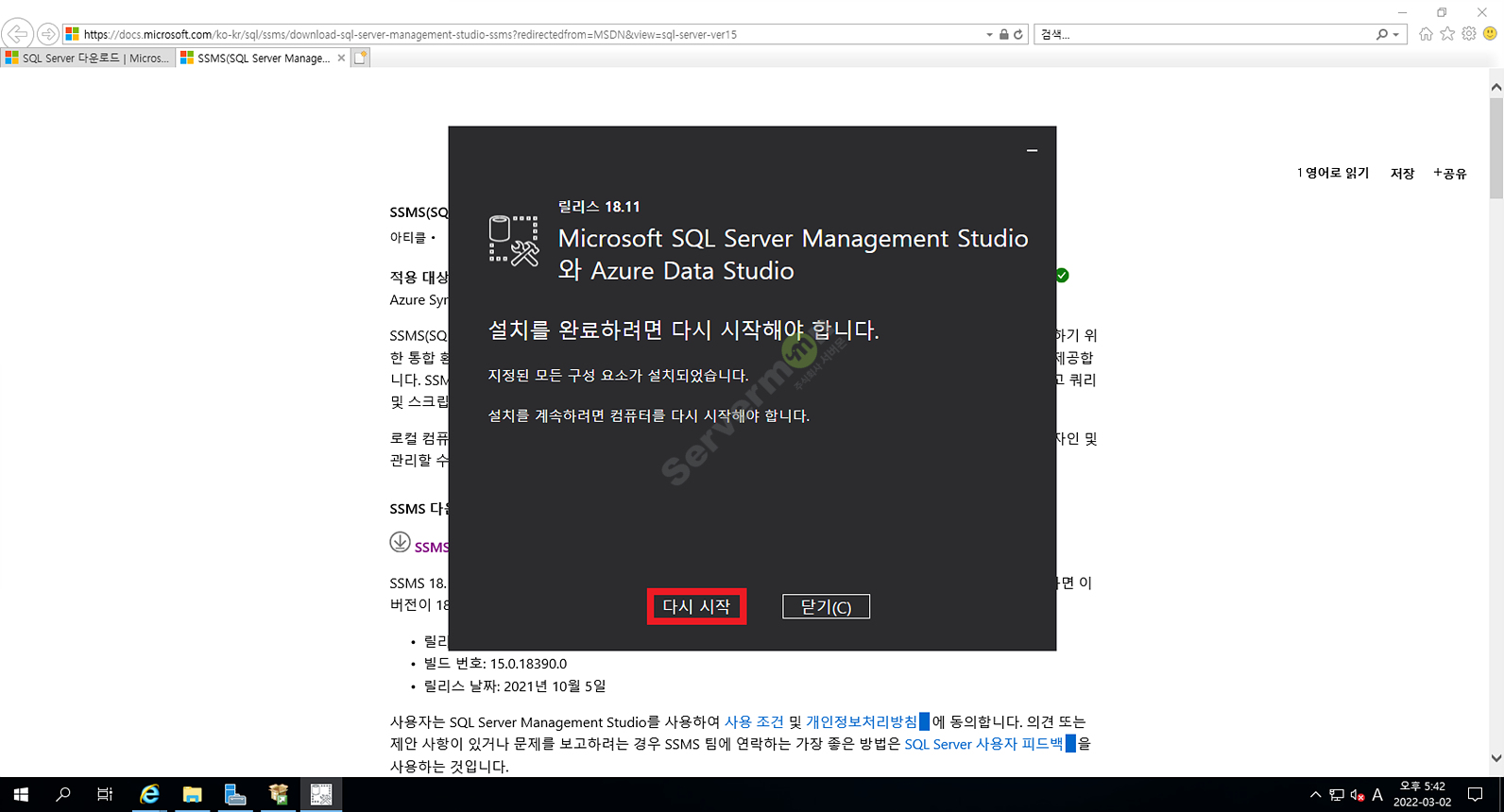Viewport: 1504px width, 812px height.
Task: Click the vertical scrollbar thumb
Action: 1495,147
